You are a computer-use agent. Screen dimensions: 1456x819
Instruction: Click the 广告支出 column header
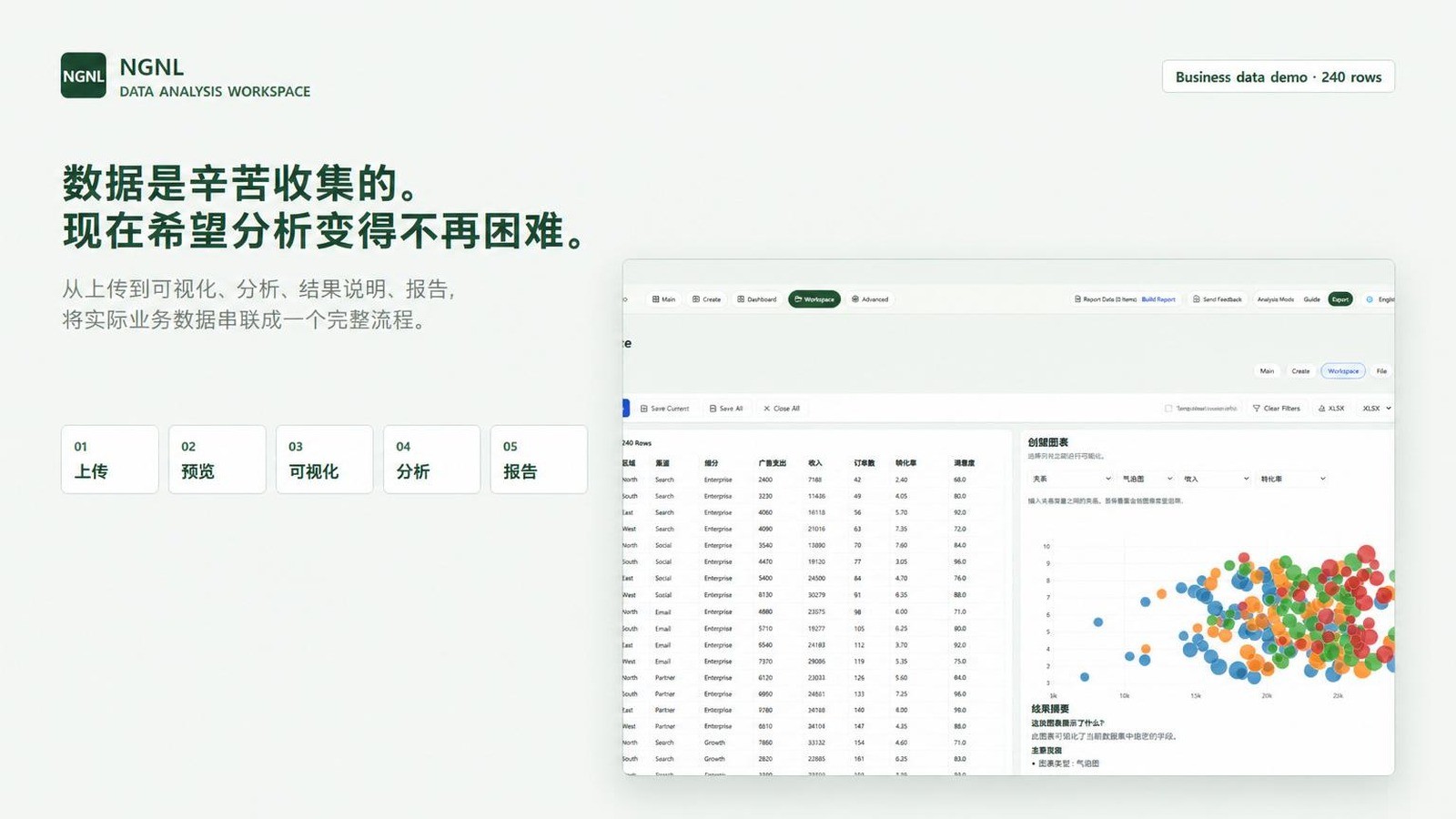click(772, 463)
